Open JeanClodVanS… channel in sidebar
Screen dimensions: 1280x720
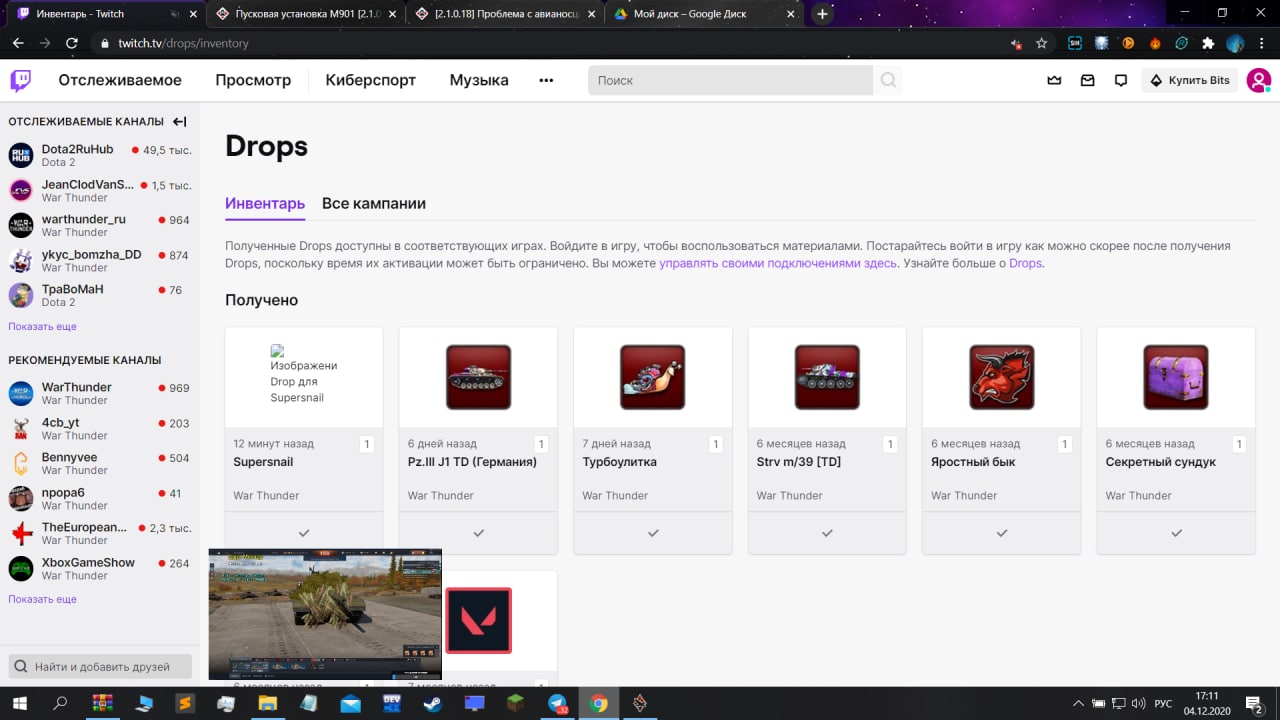coord(100,190)
